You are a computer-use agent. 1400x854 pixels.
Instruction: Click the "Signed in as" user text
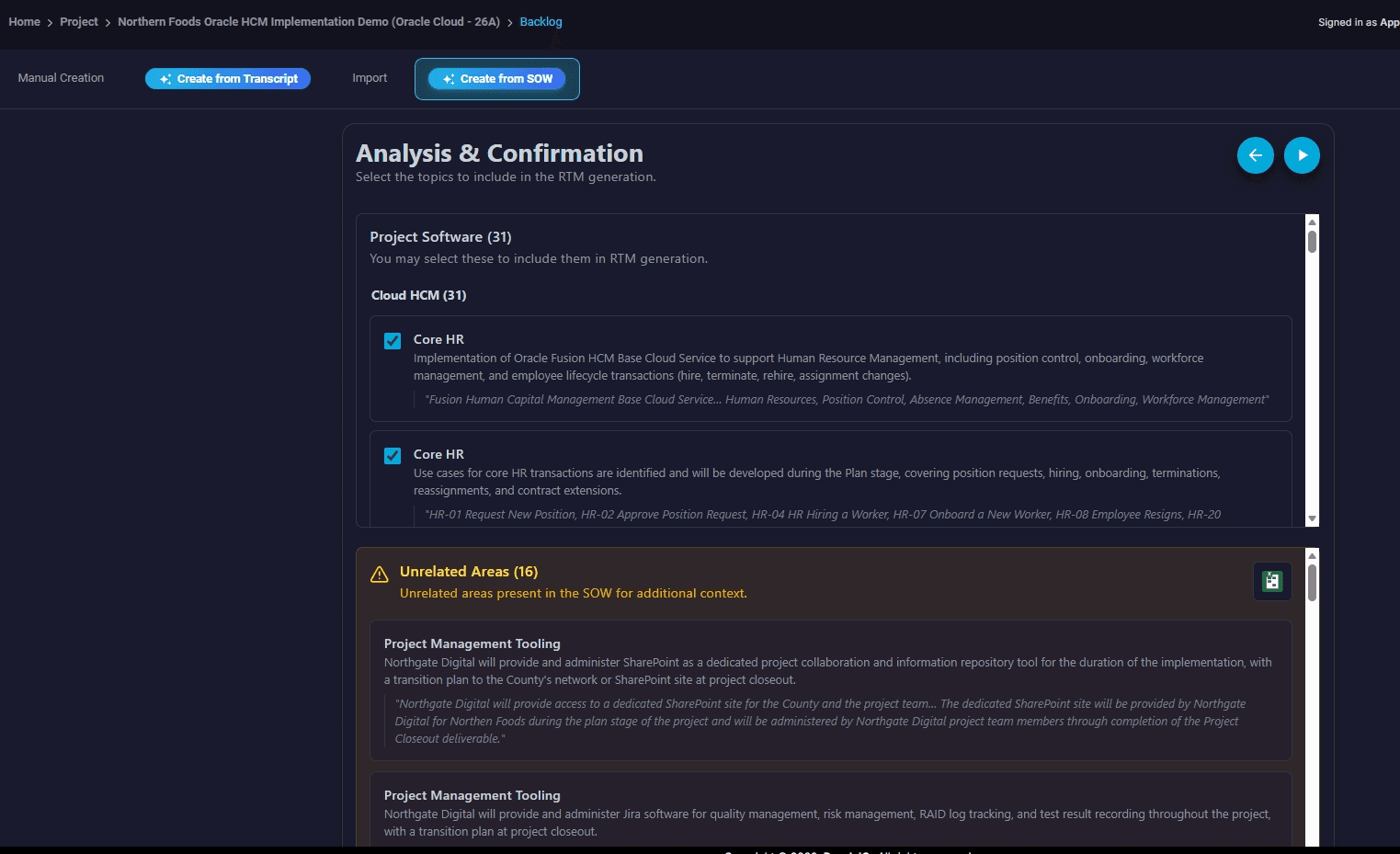coord(1359,22)
